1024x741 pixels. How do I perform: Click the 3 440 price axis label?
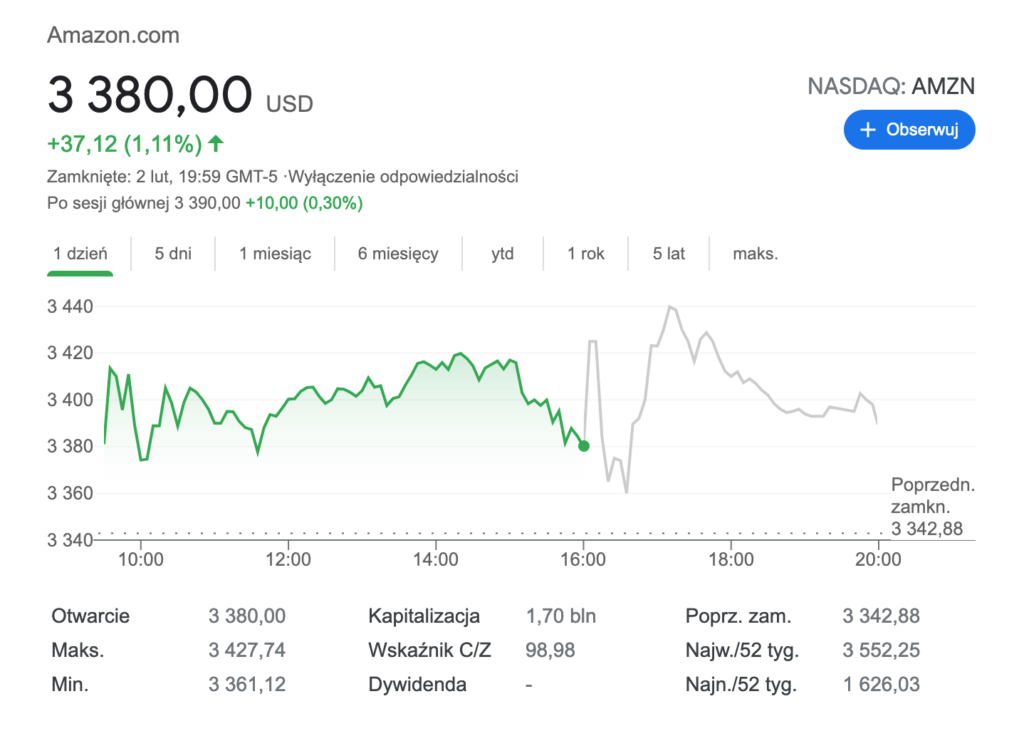point(70,306)
